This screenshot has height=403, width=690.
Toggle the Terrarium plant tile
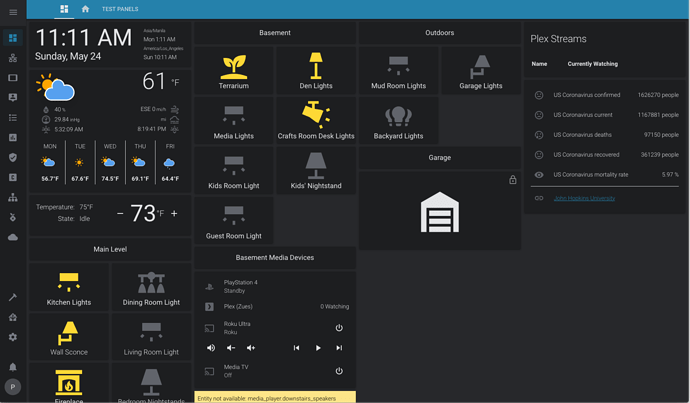pos(234,71)
